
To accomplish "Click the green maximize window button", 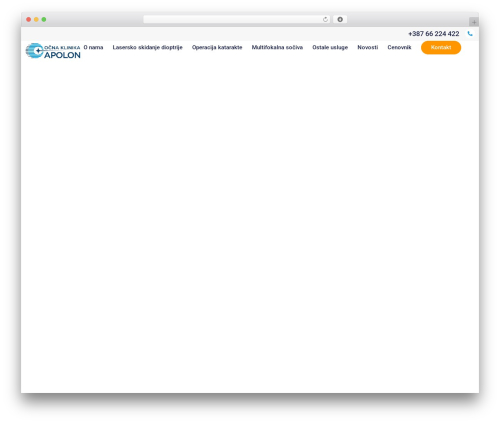I will point(44,20).
